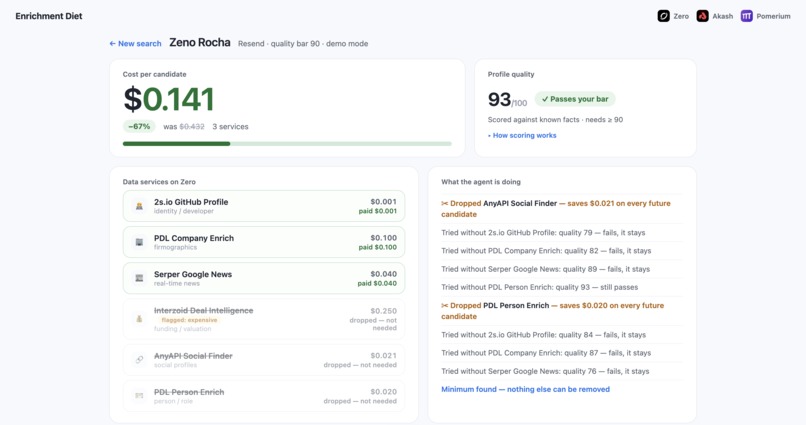The width and height of the screenshot is (806, 425).
Task: Click log line: without 2s.io GitHub Profile quality 84
Action: pos(543,335)
